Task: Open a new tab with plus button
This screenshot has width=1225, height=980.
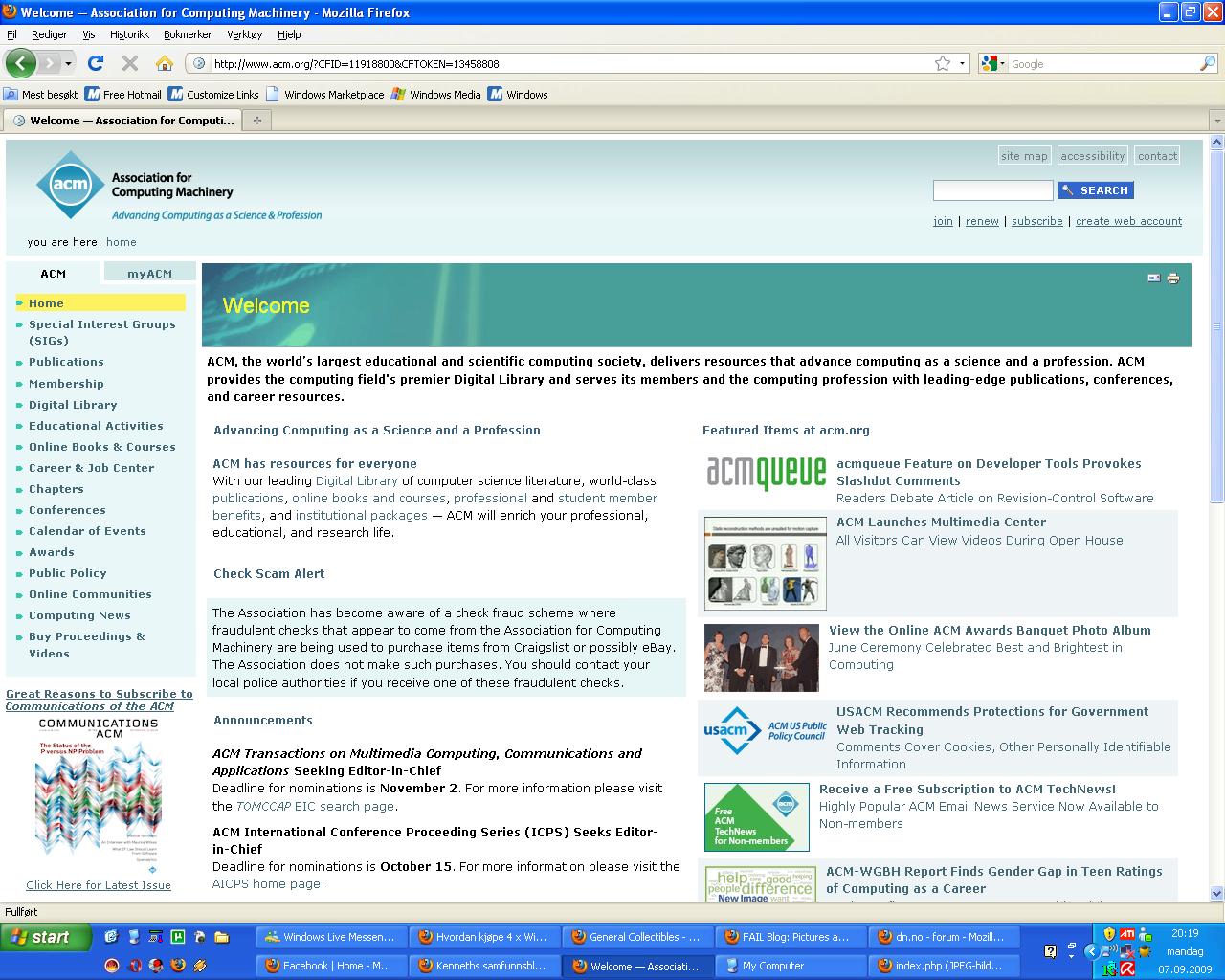Action: [256, 121]
